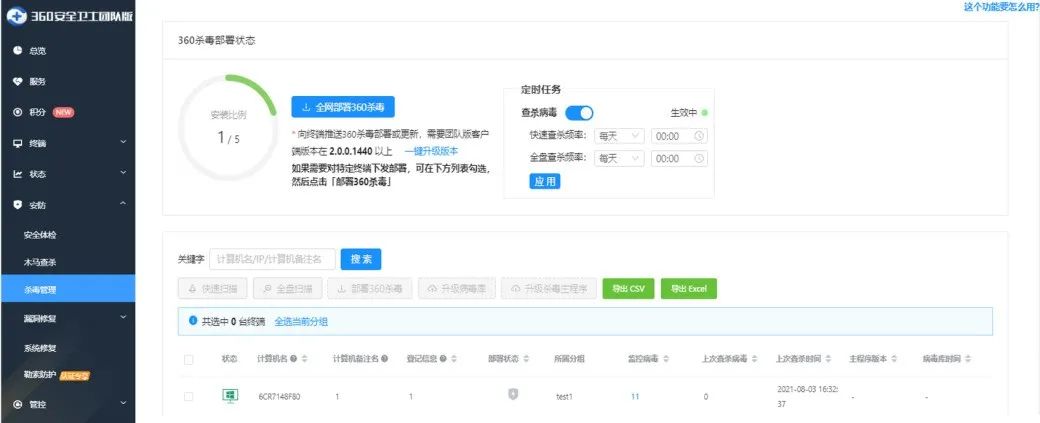The height and width of the screenshot is (423, 1040).
Task: Open the 全盘查杀频率 每天 dropdown
Action: [x=619, y=158]
